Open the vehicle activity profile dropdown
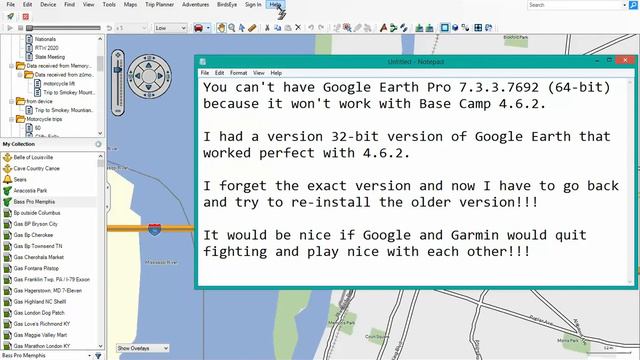The image size is (640, 360). tap(208, 28)
